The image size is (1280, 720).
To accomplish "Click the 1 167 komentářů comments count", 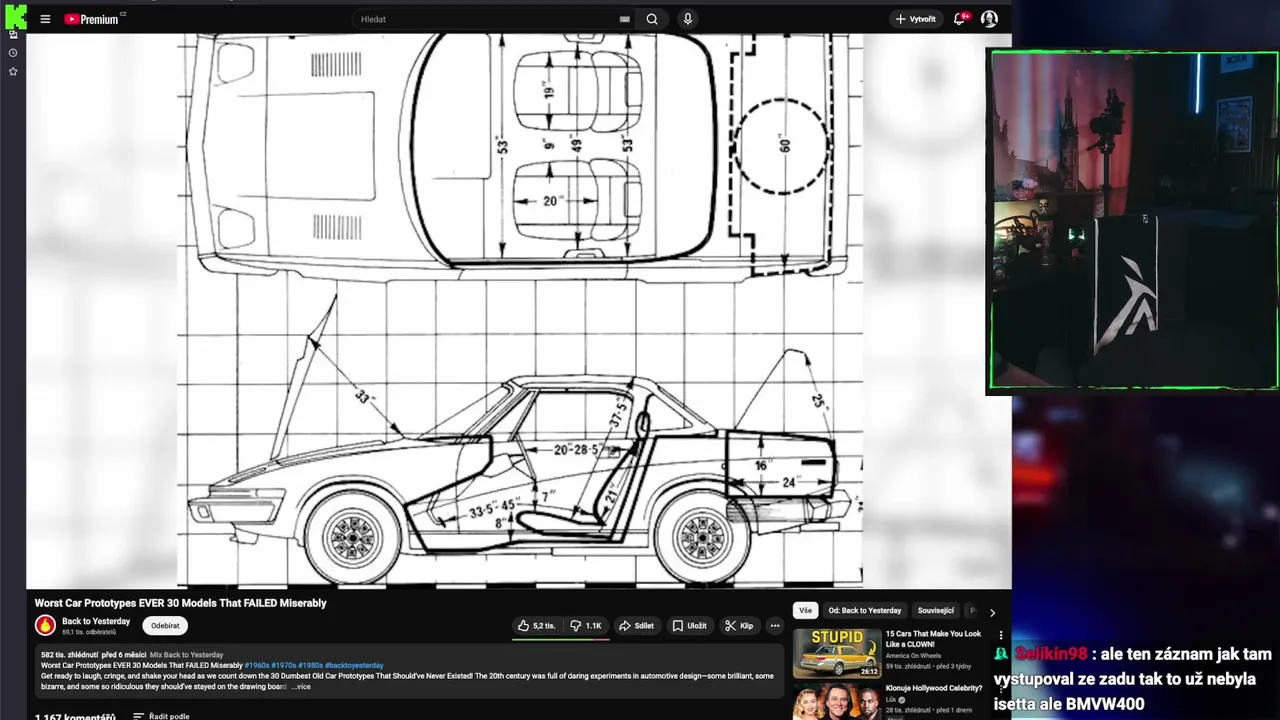I will [x=75, y=716].
